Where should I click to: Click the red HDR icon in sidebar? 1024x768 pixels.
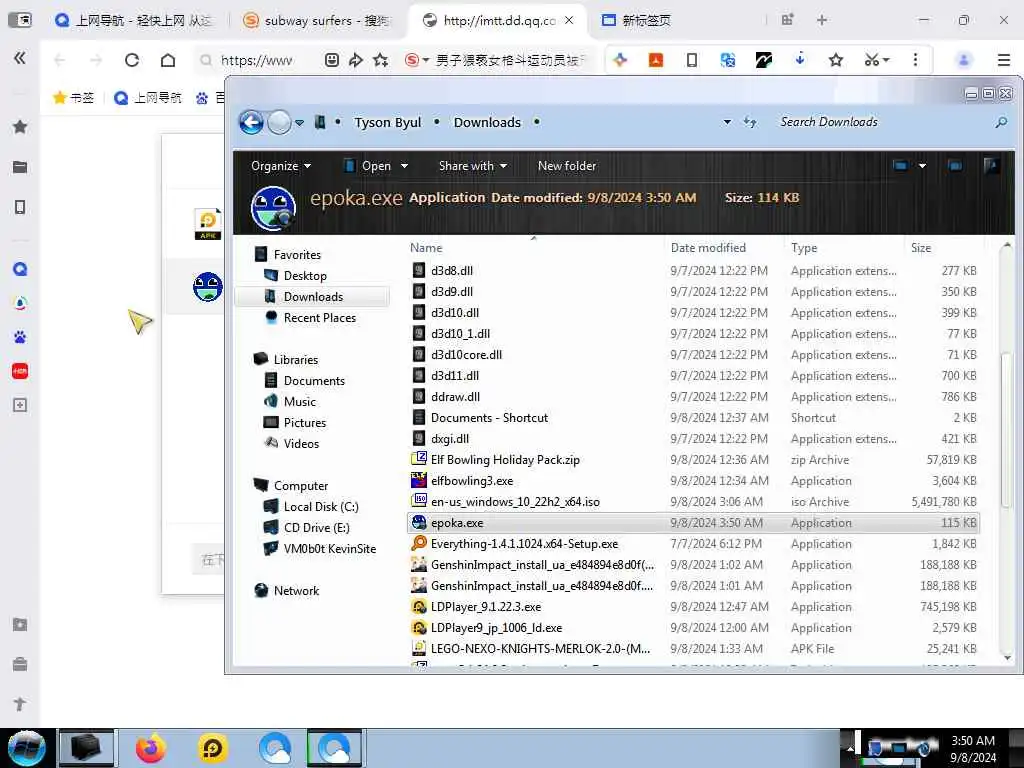tap(20, 371)
